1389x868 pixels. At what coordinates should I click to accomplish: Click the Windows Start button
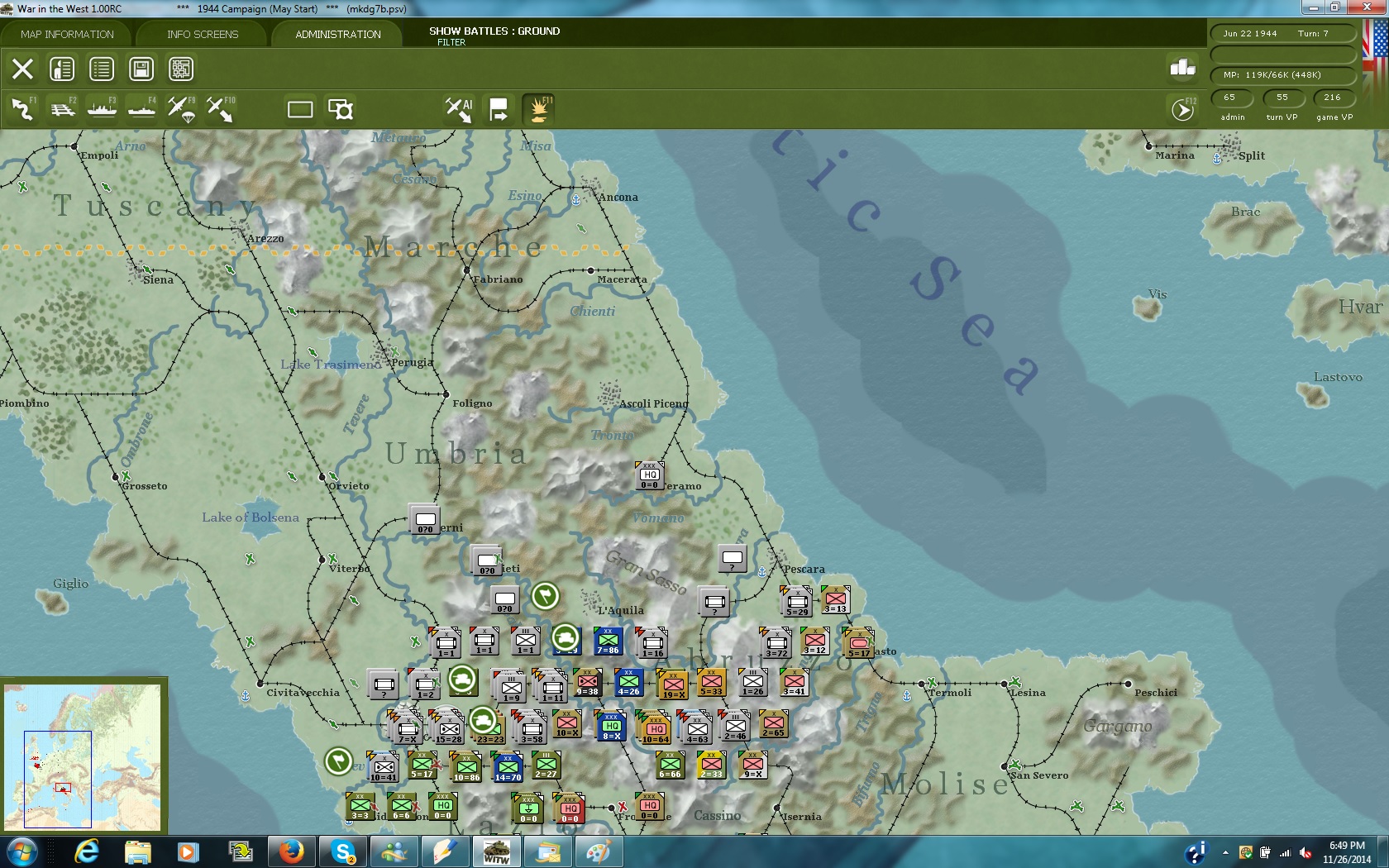tap(22, 851)
